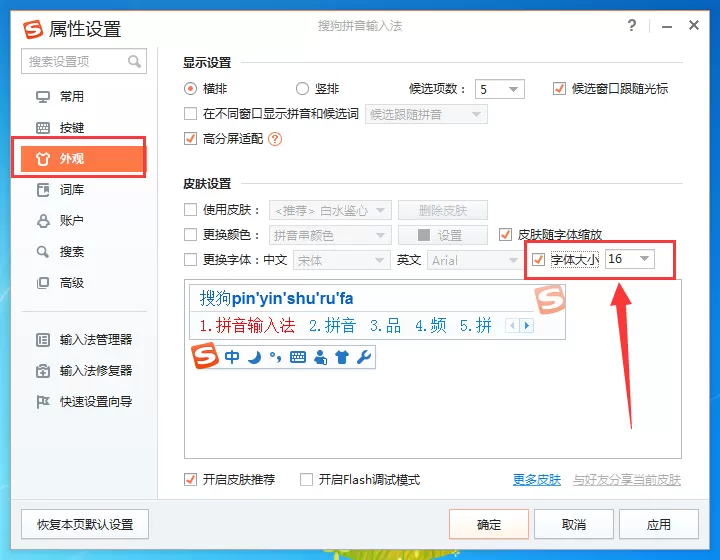
Task: Go to the 常用 settings section
Action: [x=84, y=97]
